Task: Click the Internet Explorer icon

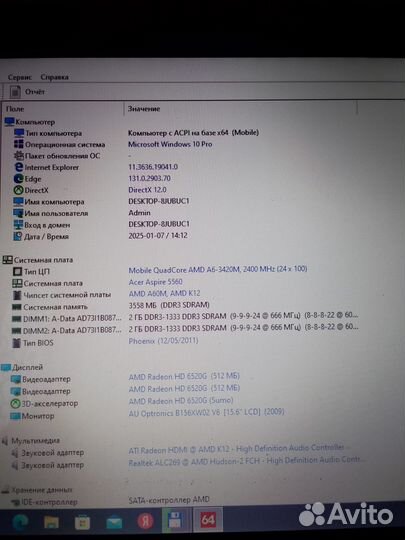Action: point(19,167)
